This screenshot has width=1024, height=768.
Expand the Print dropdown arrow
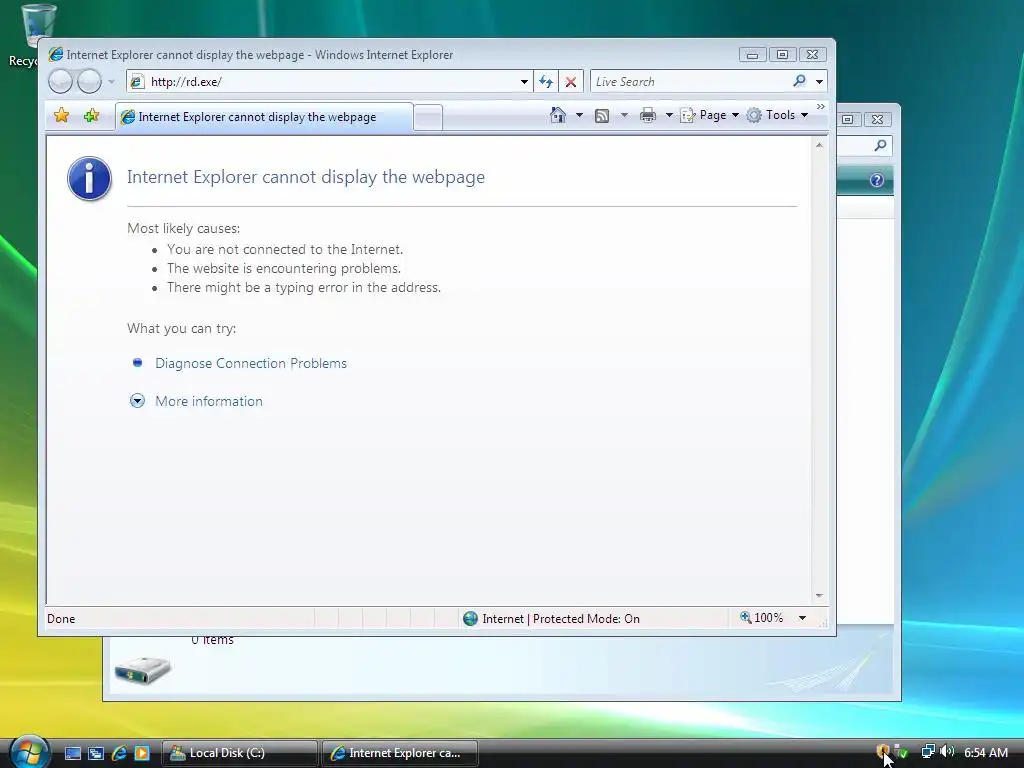[x=669, y=116]
